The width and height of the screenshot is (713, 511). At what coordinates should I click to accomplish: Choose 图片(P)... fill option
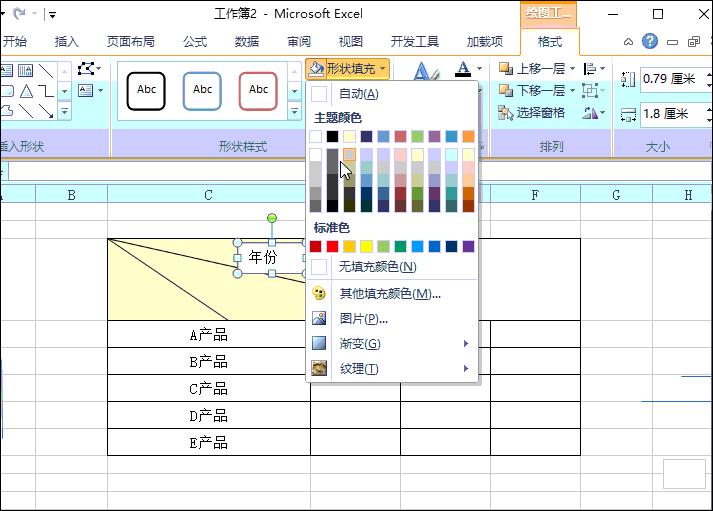click(x=393, y=318)
